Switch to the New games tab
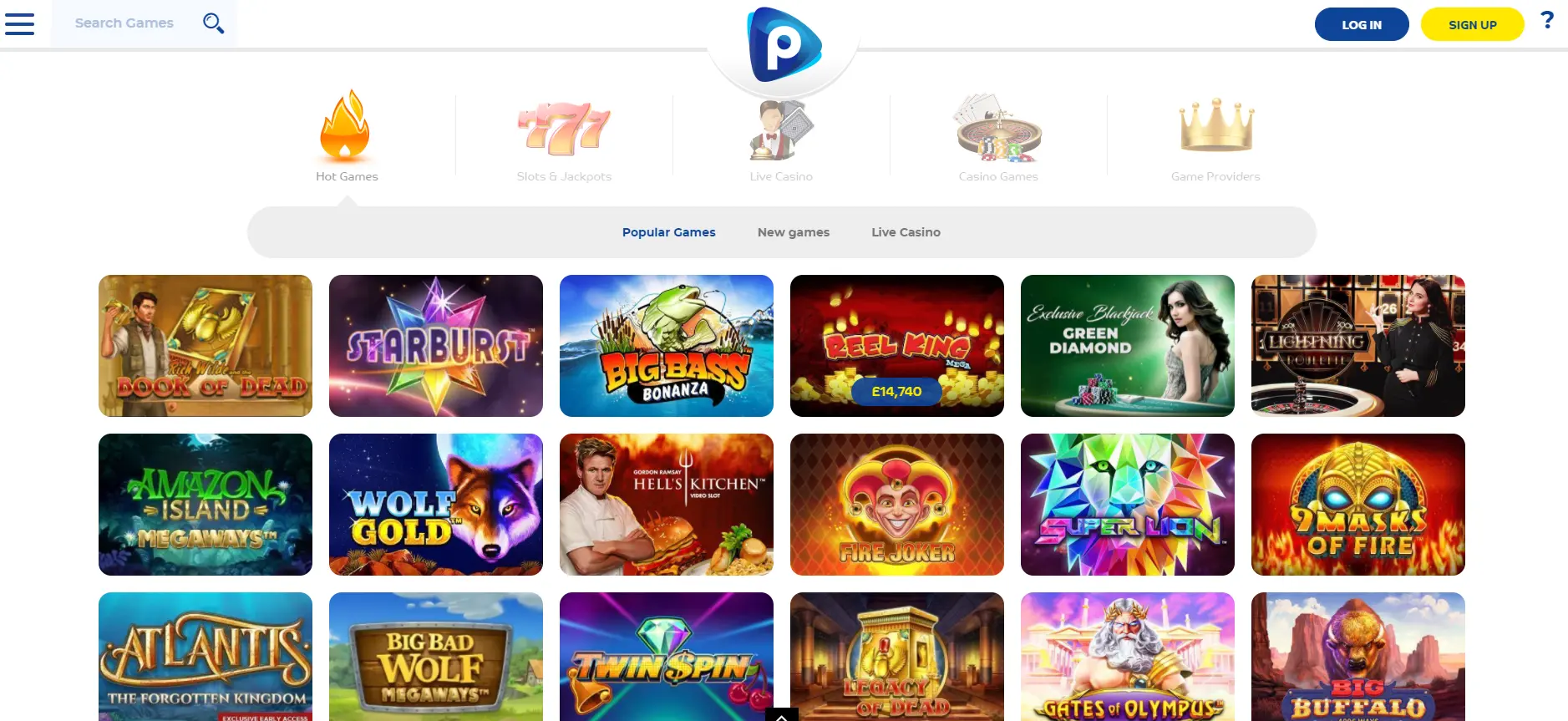This screenshot has height=721, width=1568. (x=794, y=232)
